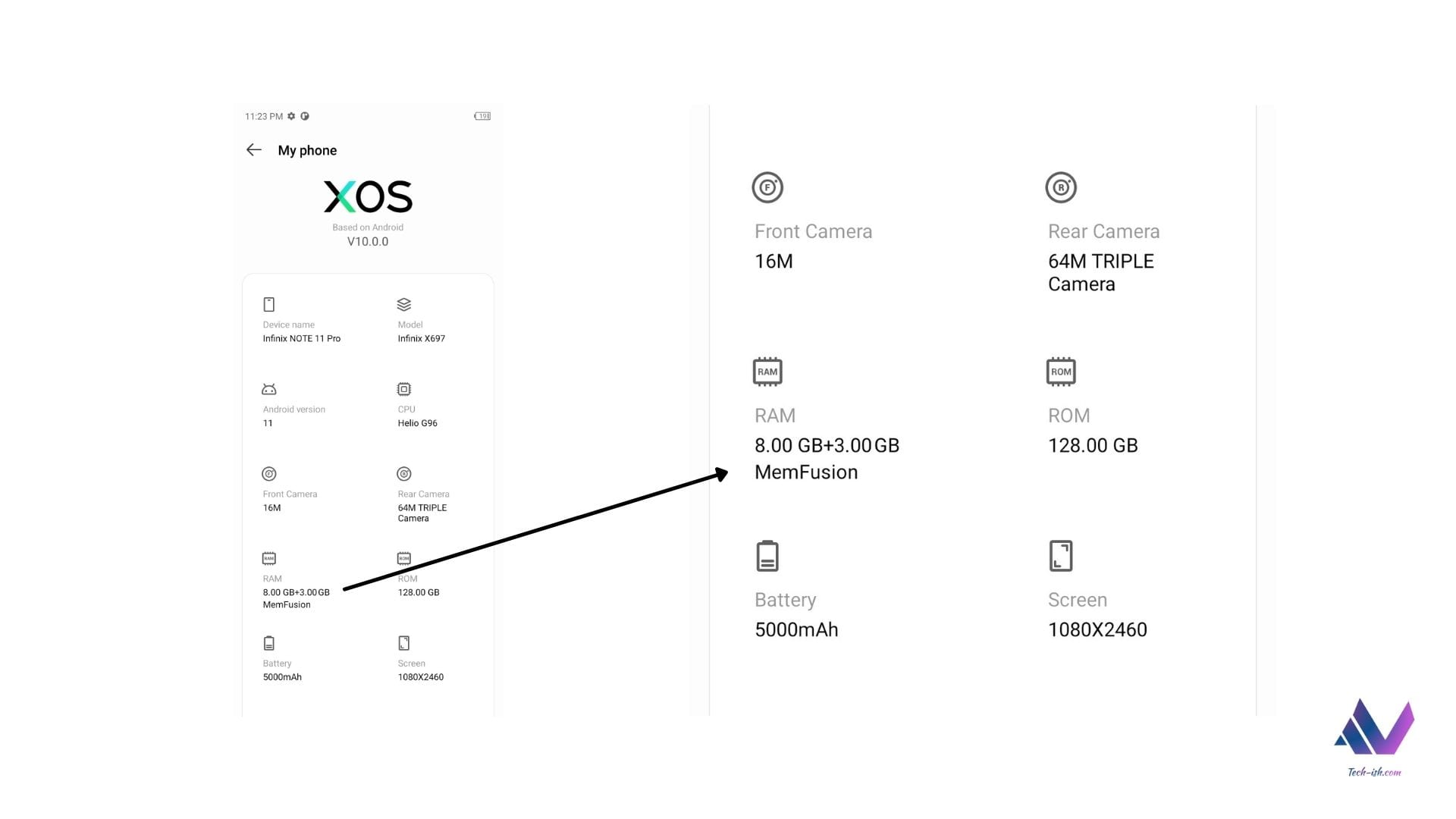Click the enlarged Front Camera icon
The width and height of the screenshot is (1456, 819).
point(767,187)
